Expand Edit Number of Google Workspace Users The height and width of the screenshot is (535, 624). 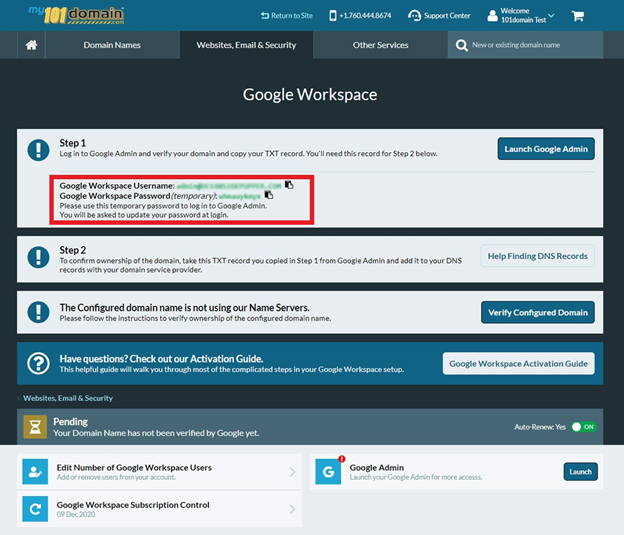[292, 472]
